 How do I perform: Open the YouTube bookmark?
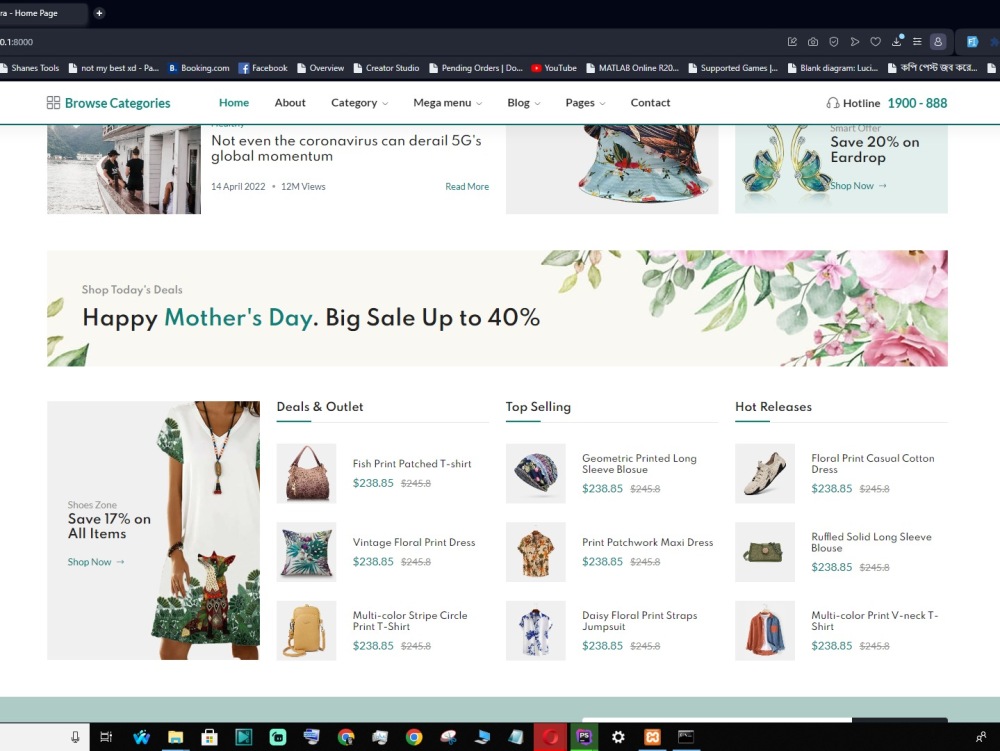pyautogui.click(x=554, y=68)
